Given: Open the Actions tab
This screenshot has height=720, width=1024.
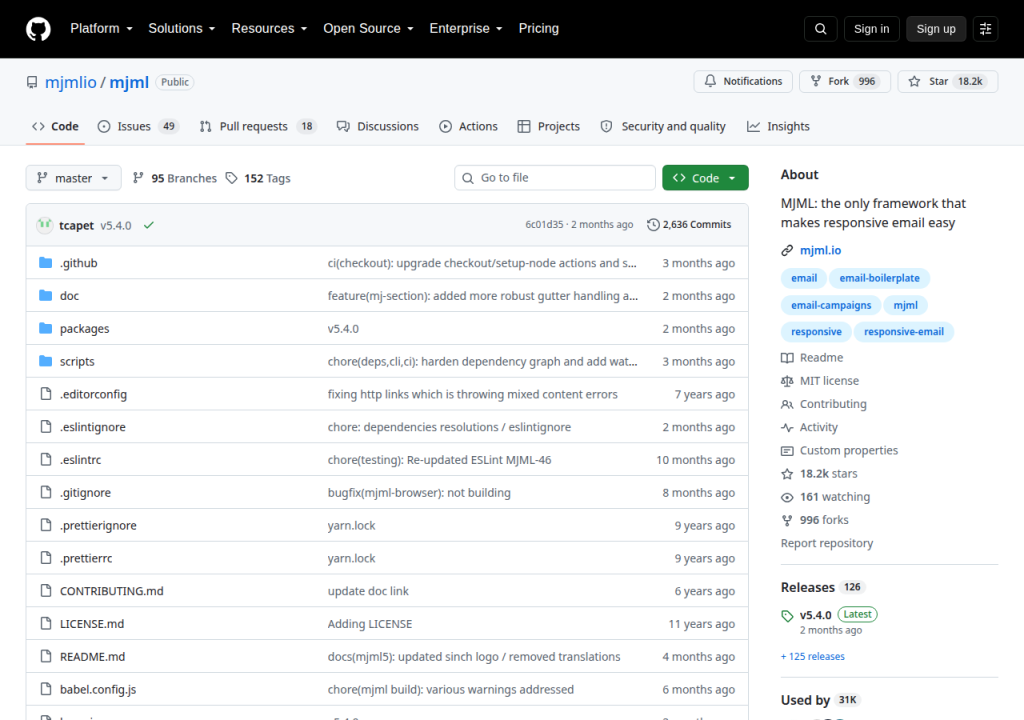Looking at the screenshot, I should pos(468,126).
